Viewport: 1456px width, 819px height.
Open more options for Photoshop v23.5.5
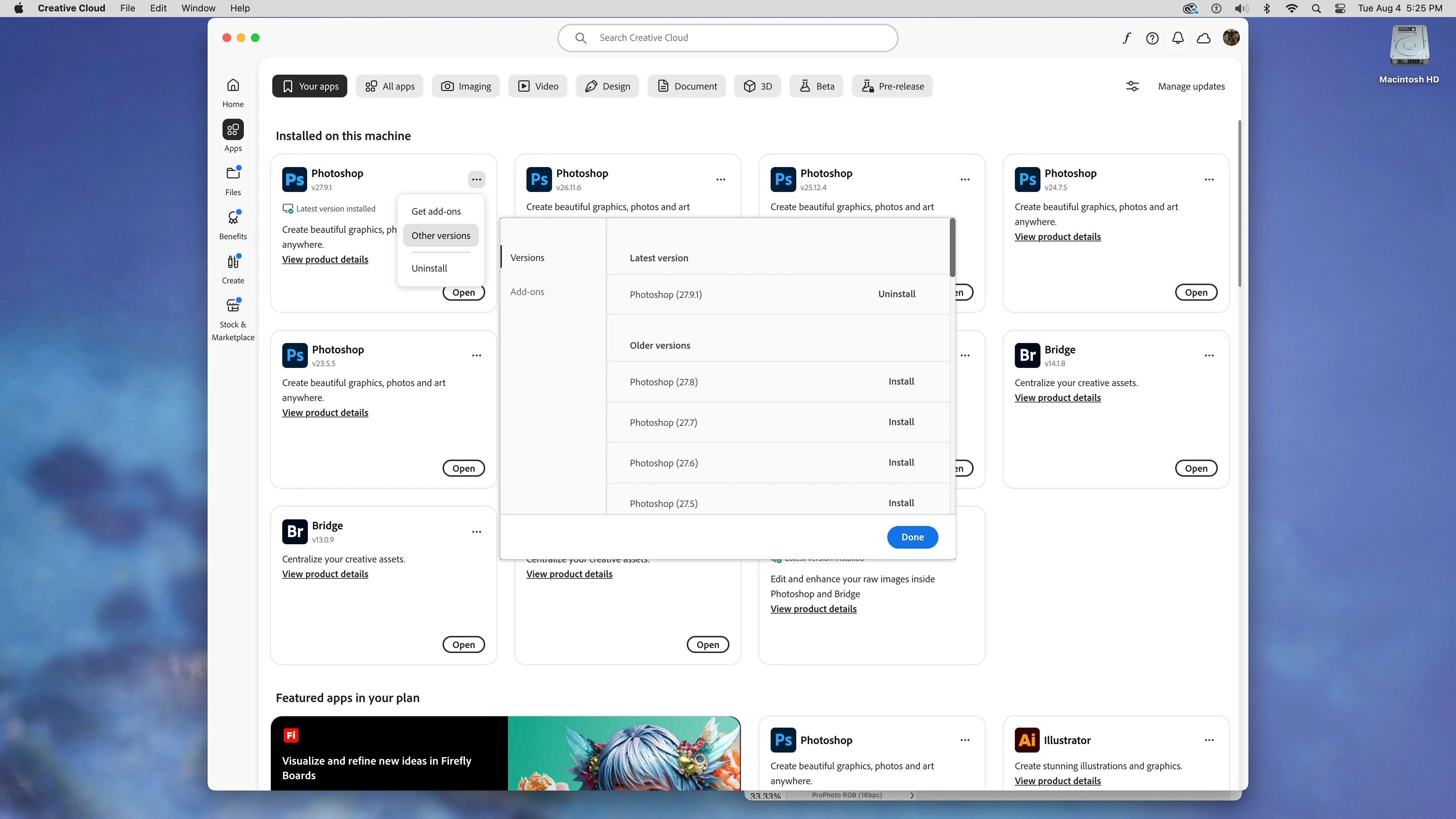pyautogui.click(x=476, y=355)
